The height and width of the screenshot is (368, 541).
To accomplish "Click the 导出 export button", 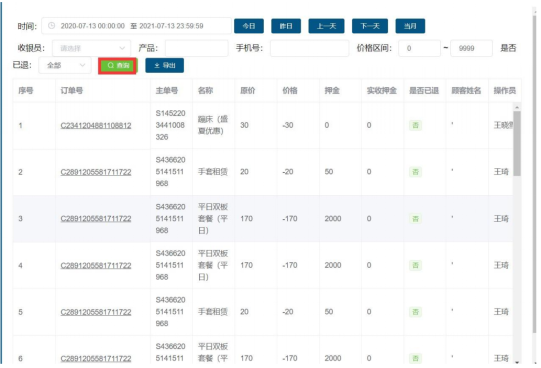I will click(x=165, y=66).
